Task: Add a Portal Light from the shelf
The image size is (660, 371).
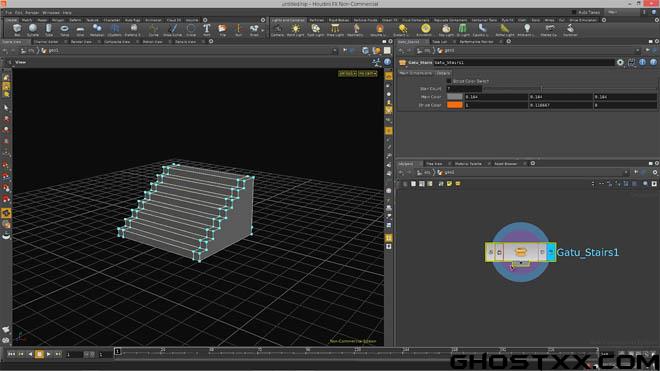Action: (504, 29)
